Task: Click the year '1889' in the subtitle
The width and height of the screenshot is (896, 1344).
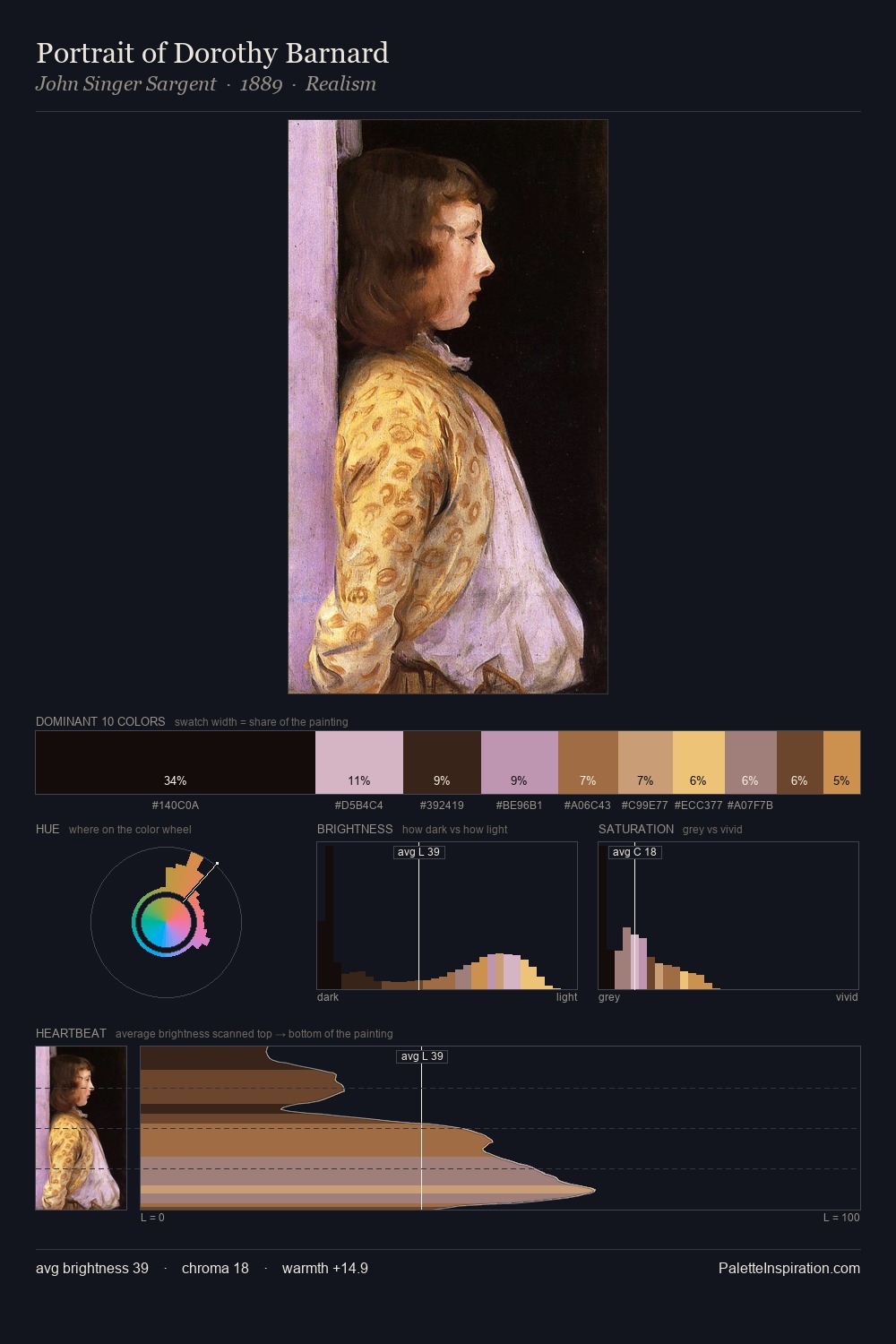Action: coord(261,84)
